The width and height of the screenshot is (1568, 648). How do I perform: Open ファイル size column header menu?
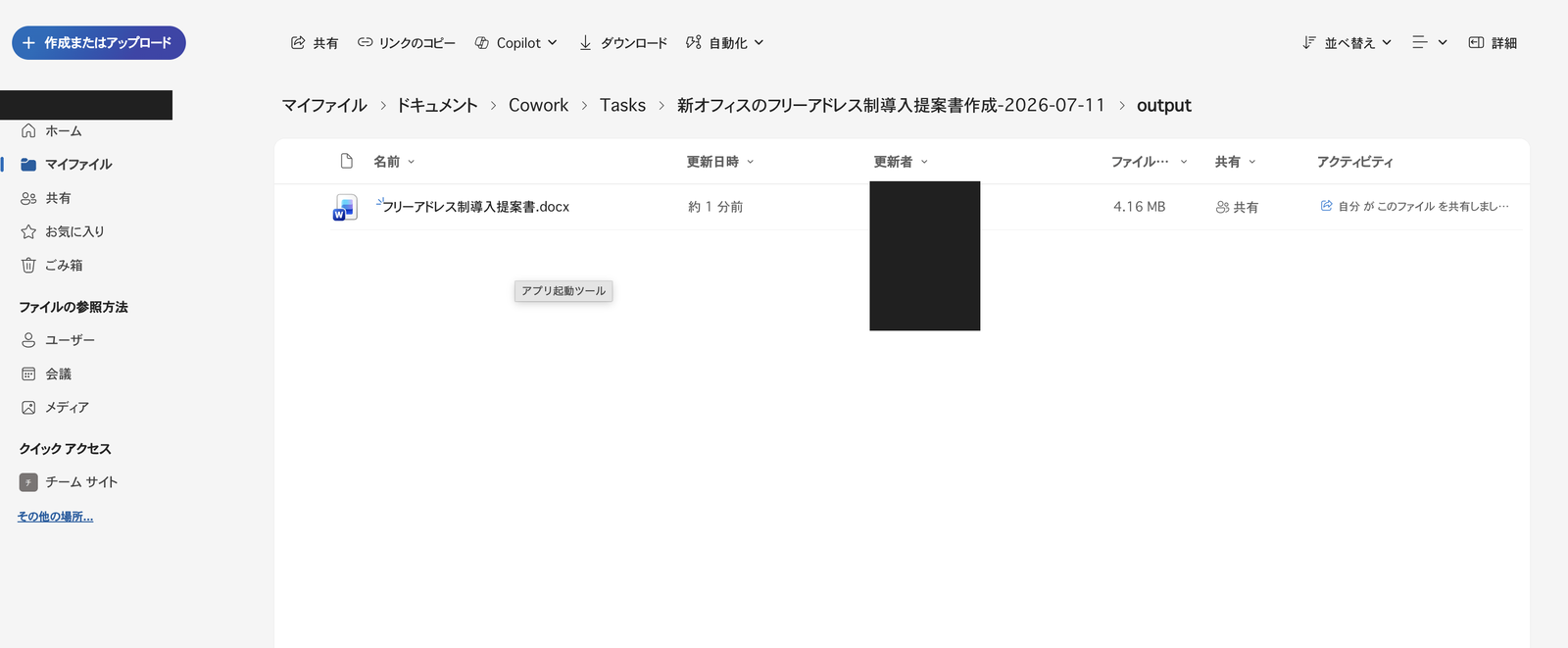(x=1149, y=162)
